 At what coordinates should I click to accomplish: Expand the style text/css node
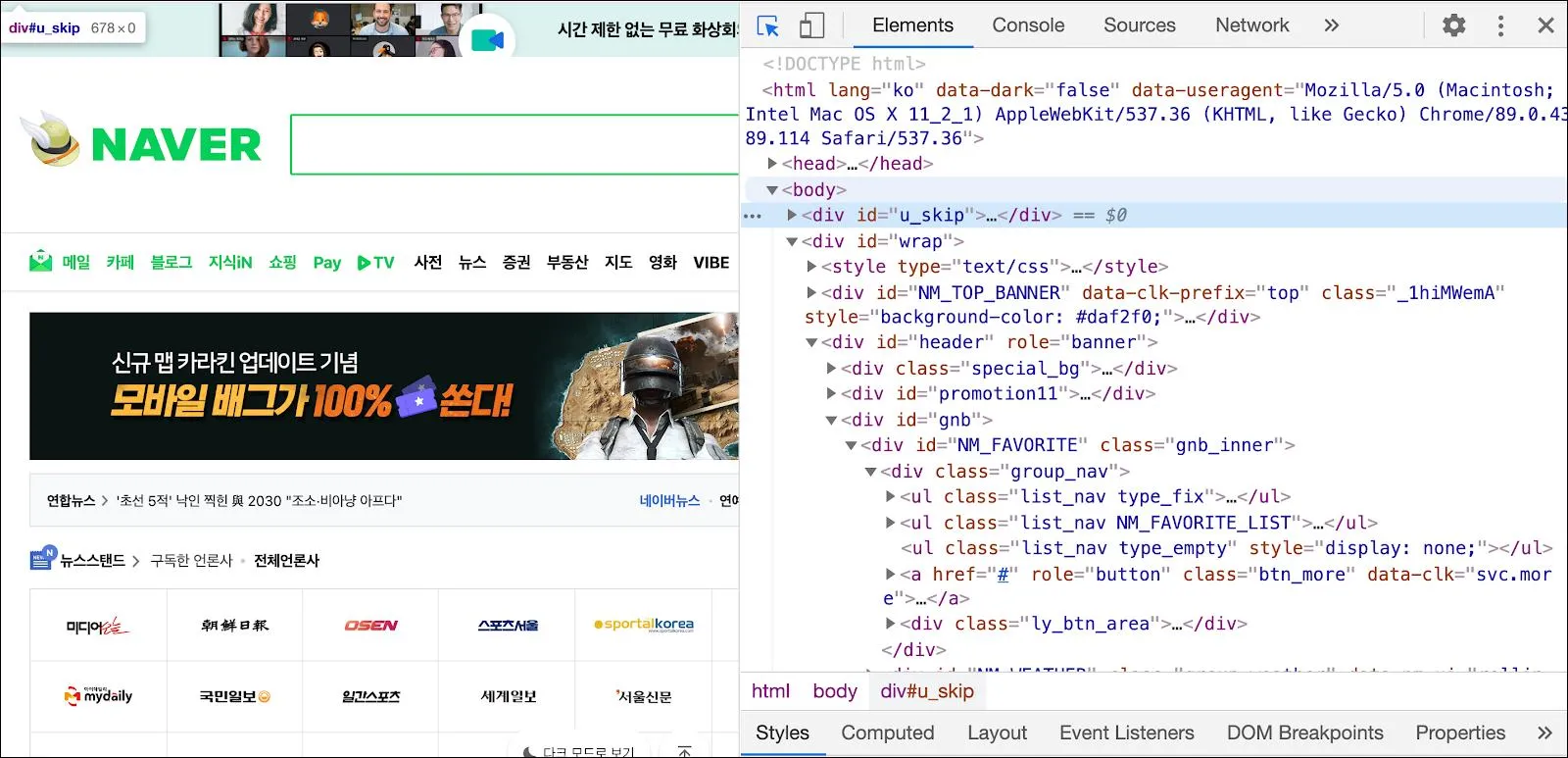tap(811, 267)
